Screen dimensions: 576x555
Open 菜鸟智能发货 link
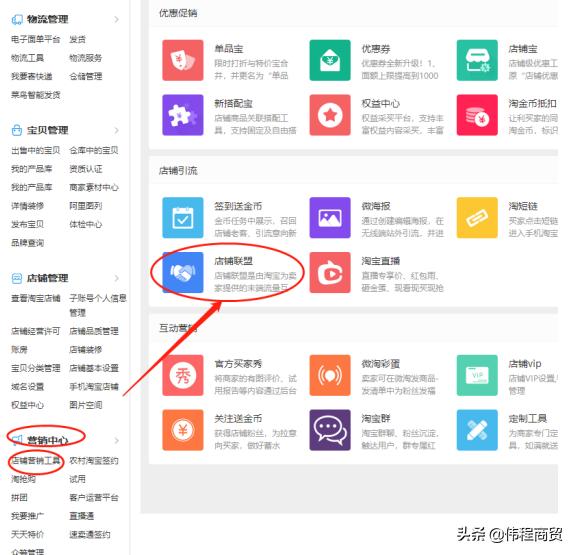click(36, 95)
